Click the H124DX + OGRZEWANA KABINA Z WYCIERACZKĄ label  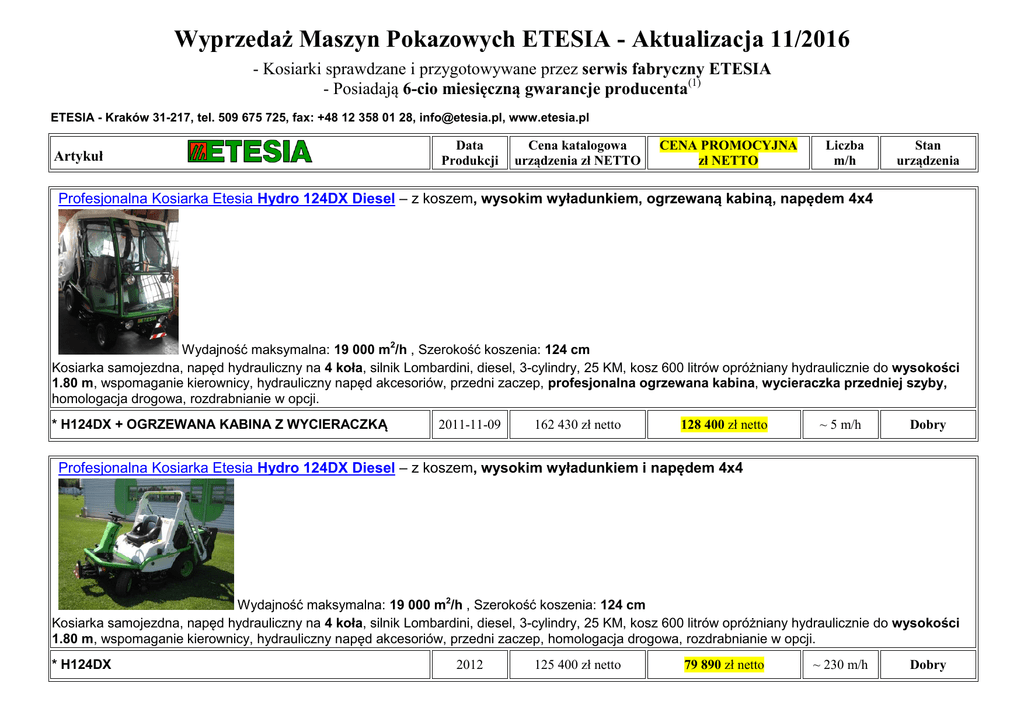point(220,425)
